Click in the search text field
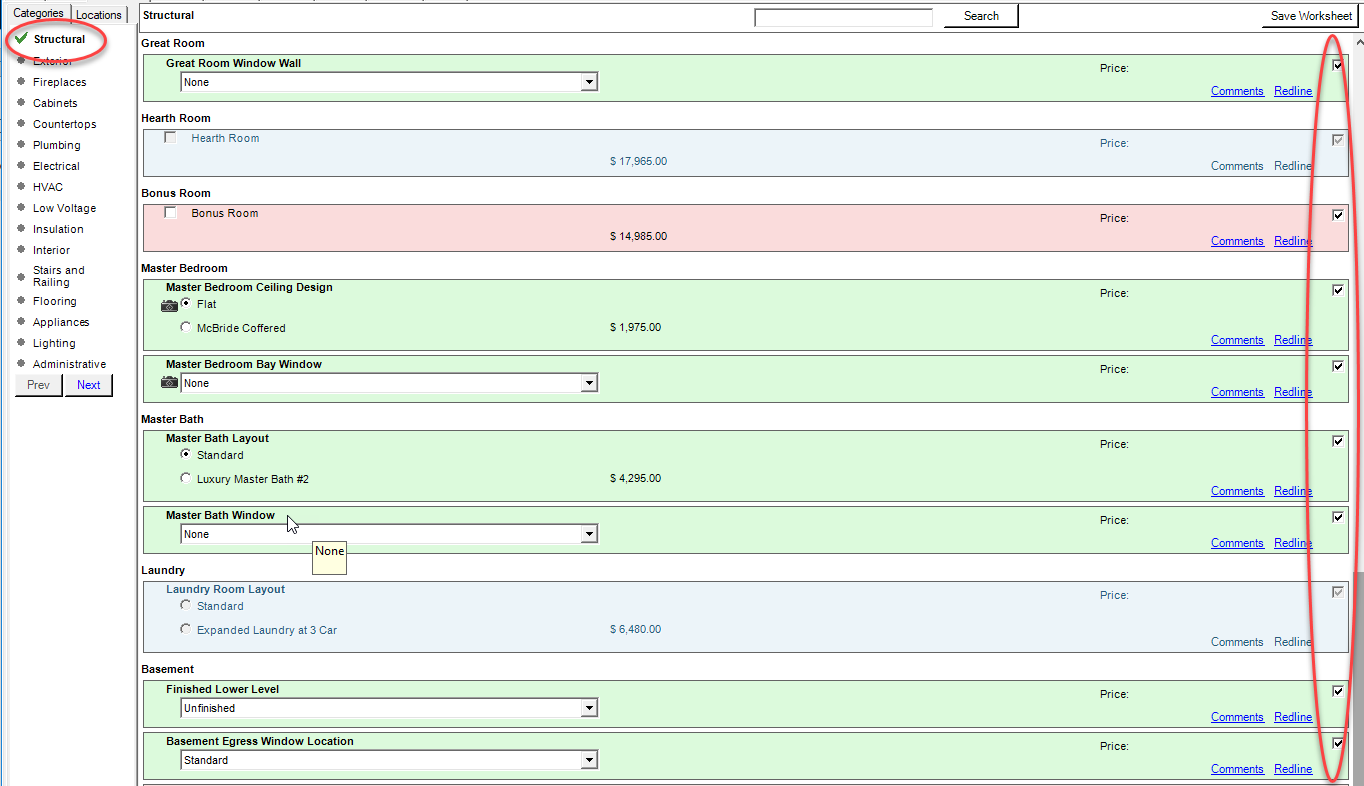 [843, 17]
